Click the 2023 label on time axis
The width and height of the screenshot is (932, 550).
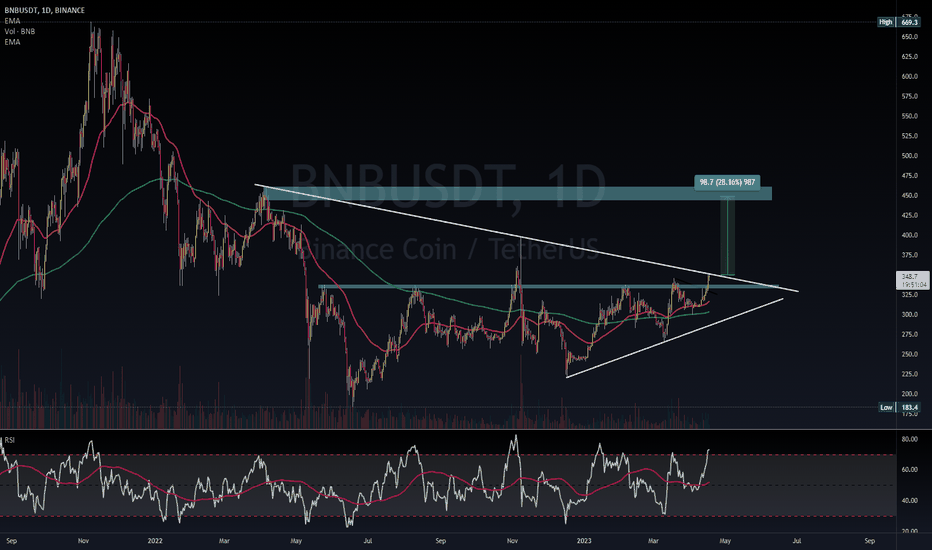click(x=584, y=541)
